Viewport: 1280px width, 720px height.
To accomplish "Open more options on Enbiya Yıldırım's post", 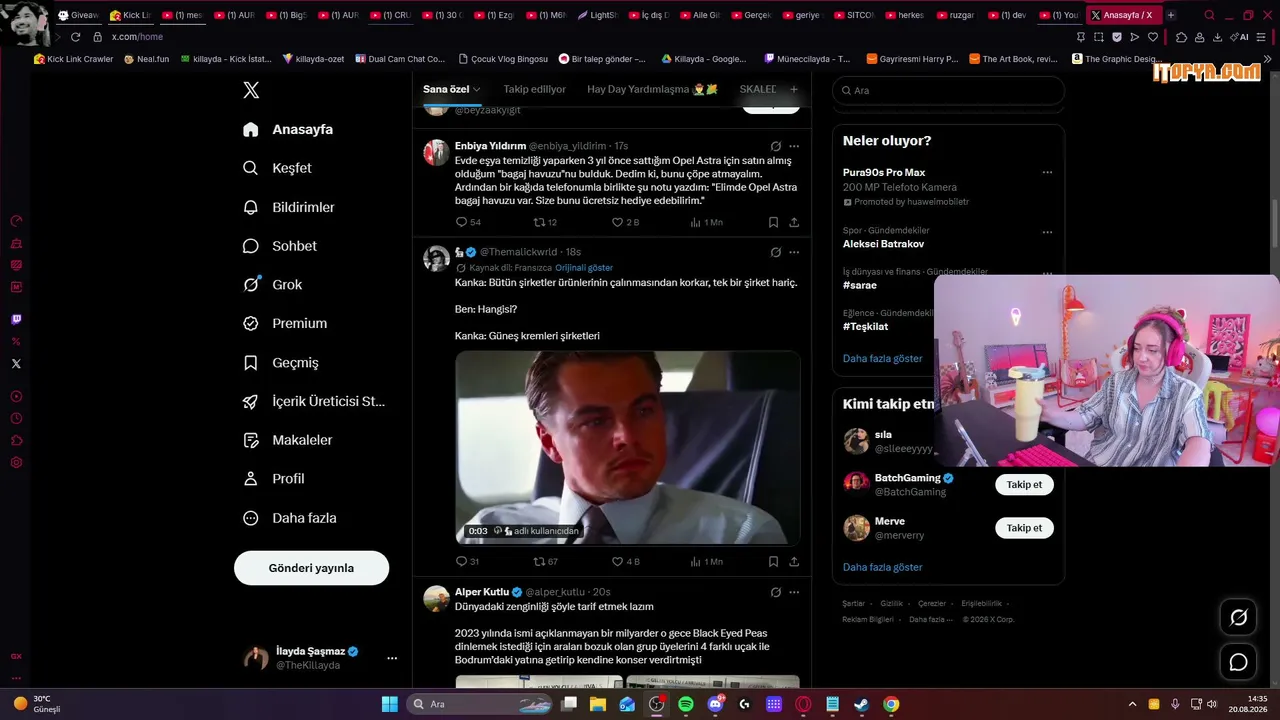I will [x=794, y=146].
